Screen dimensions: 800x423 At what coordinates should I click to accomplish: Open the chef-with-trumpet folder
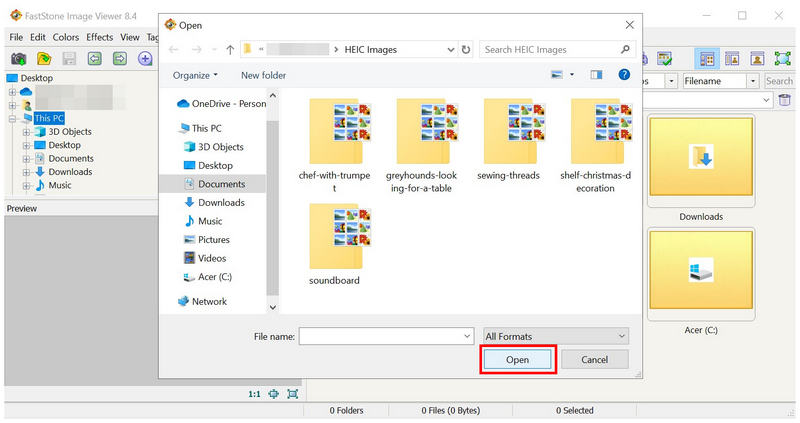tap(334, 145)
